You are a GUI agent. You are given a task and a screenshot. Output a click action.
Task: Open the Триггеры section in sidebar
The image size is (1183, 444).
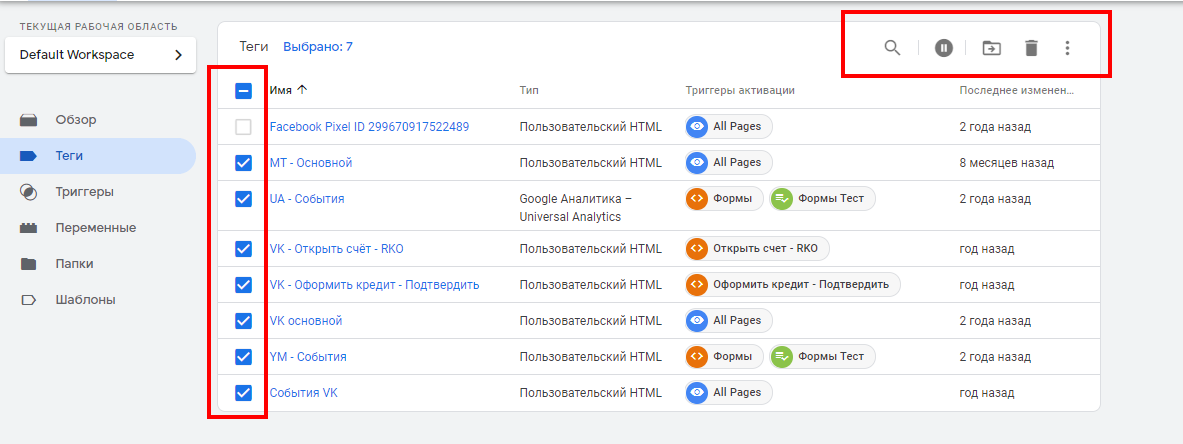tap(84, 192)
